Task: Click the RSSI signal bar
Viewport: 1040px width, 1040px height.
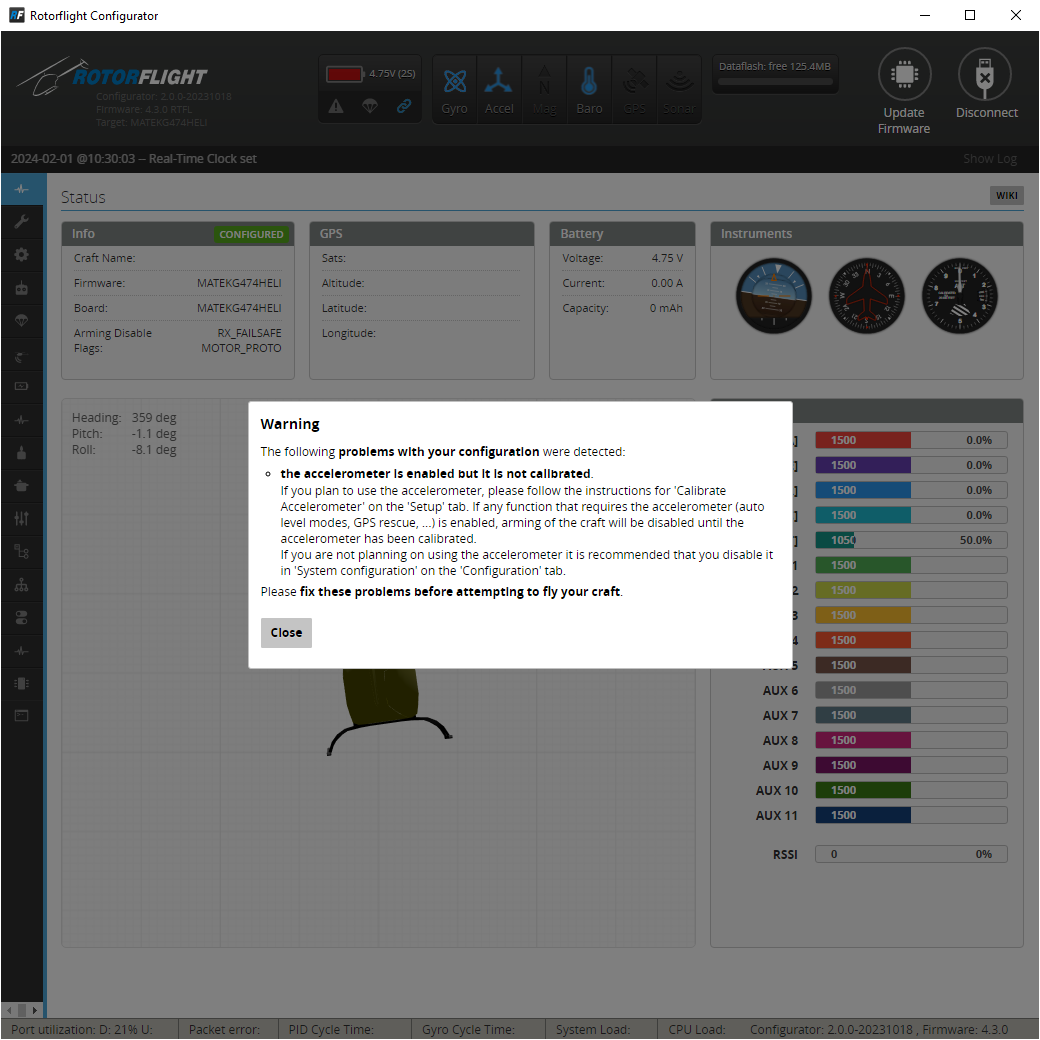Action: (x=910, y=854)
